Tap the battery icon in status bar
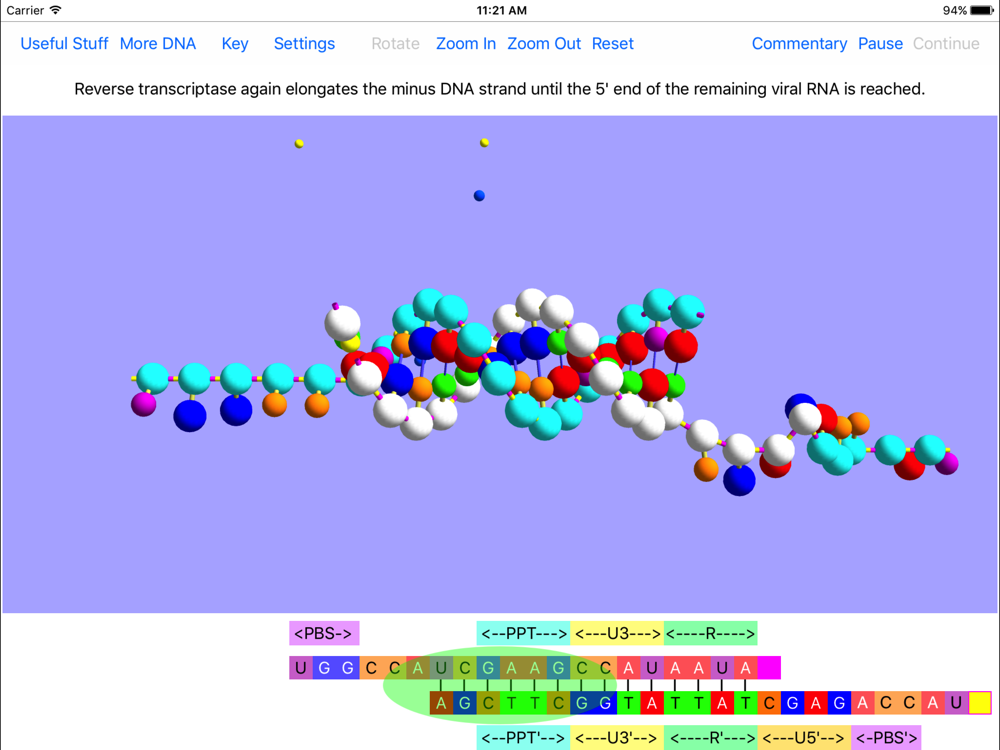This screenshot has width=1000, height=750. [982, 10]
